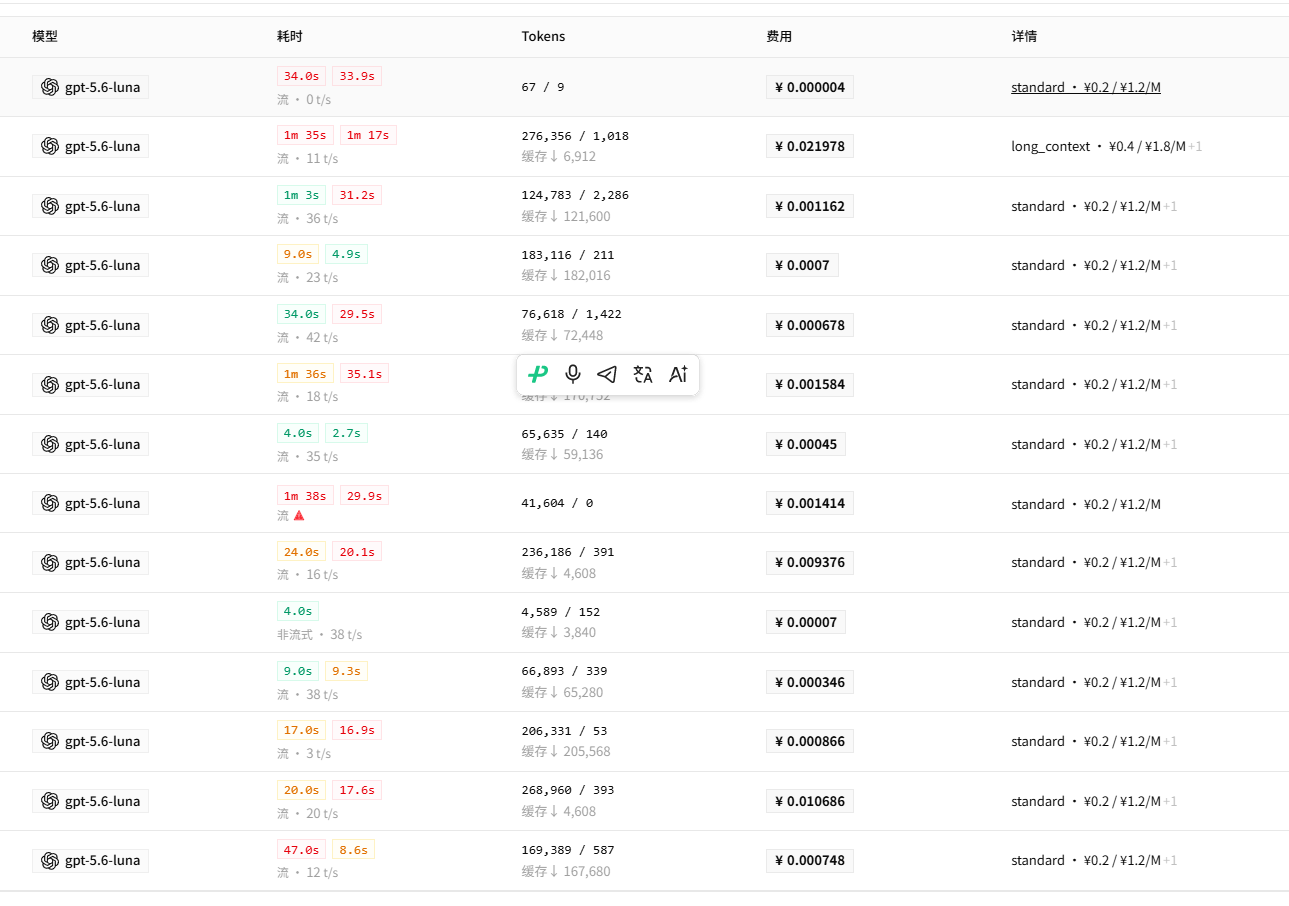Click the 31.2s time badge
The width and height of the screenshot is (1289, 906).
point(357,195)
